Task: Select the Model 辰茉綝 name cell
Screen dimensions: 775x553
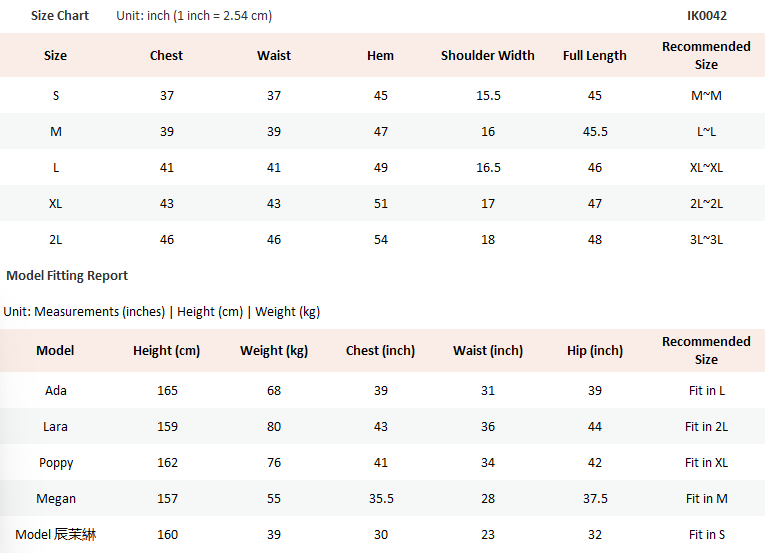Action: pyautogui.click(x=56, y=535)
